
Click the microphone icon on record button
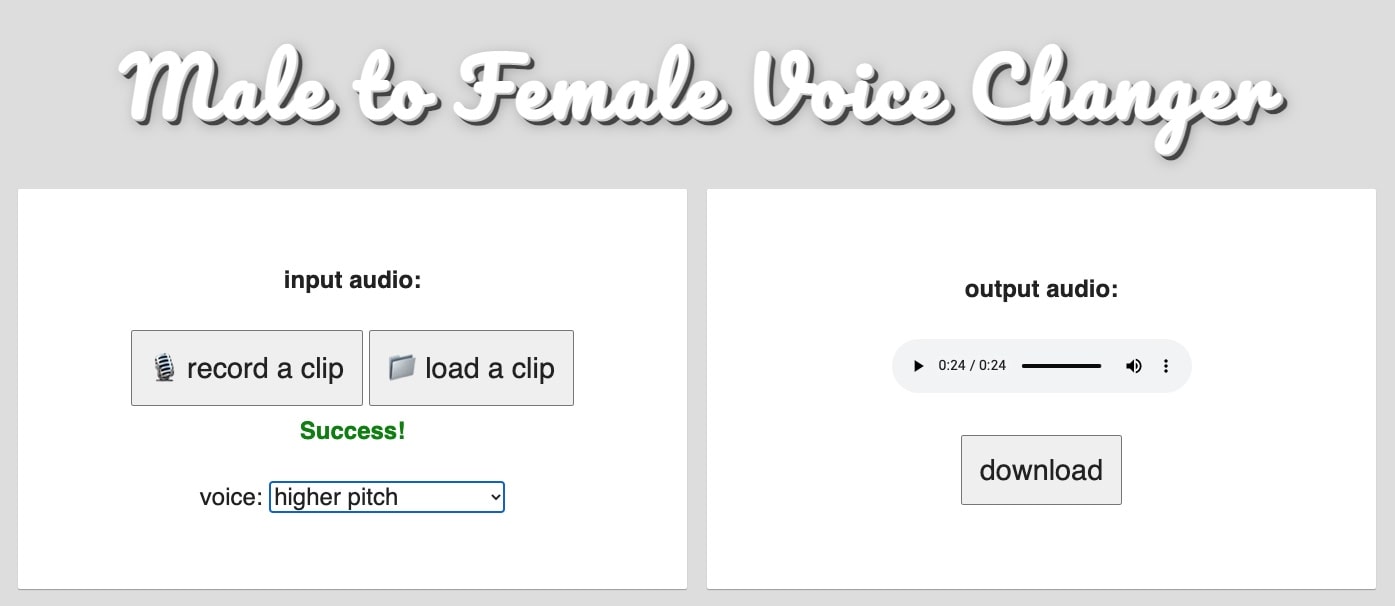(164, 368)
